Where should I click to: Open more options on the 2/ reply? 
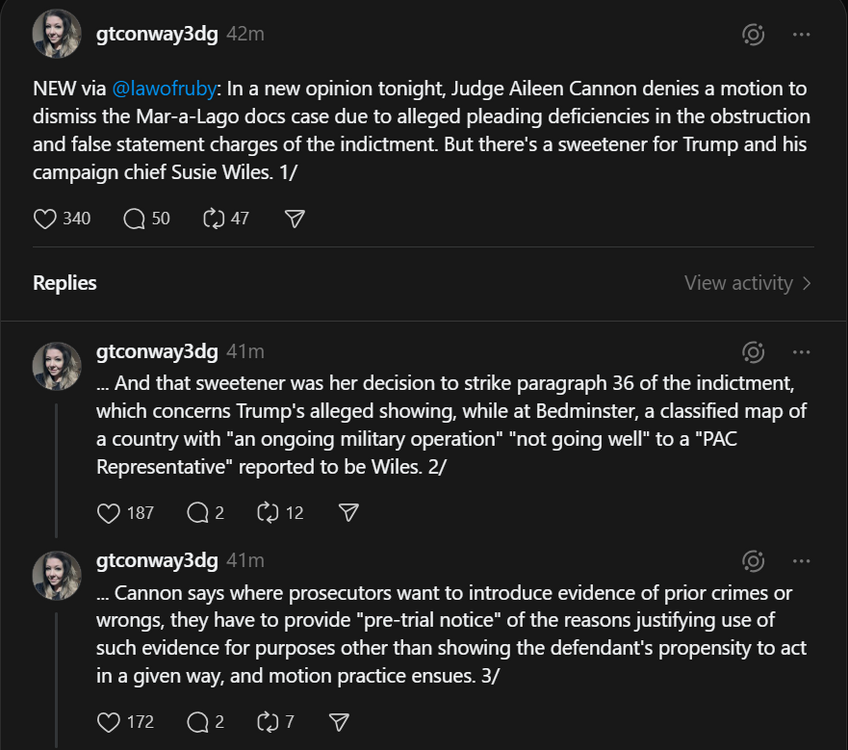[x=801, y=352]
